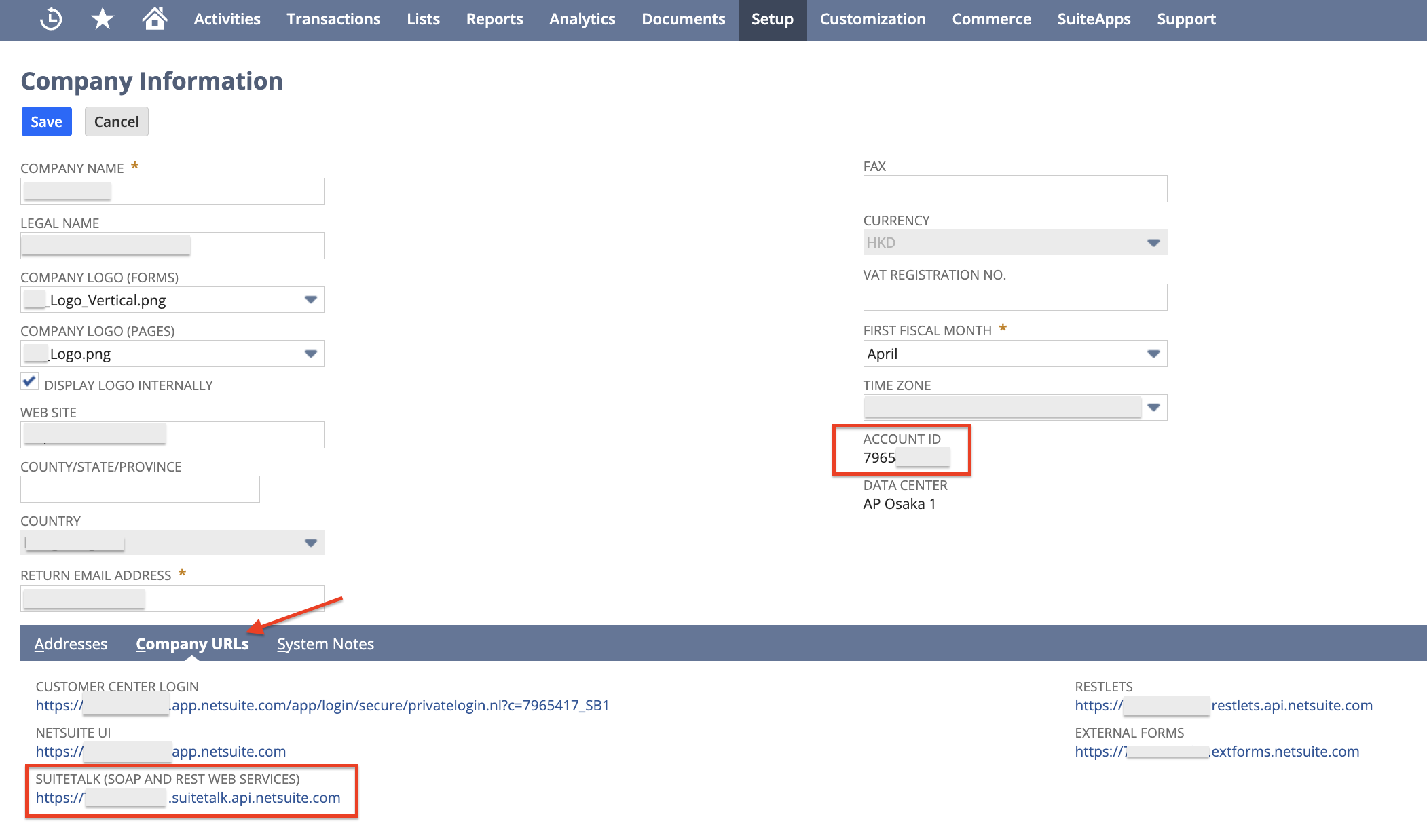The height and width of the screenshot is (840, 1427).
Task: Click the Setup menu item
Action: 772,19
